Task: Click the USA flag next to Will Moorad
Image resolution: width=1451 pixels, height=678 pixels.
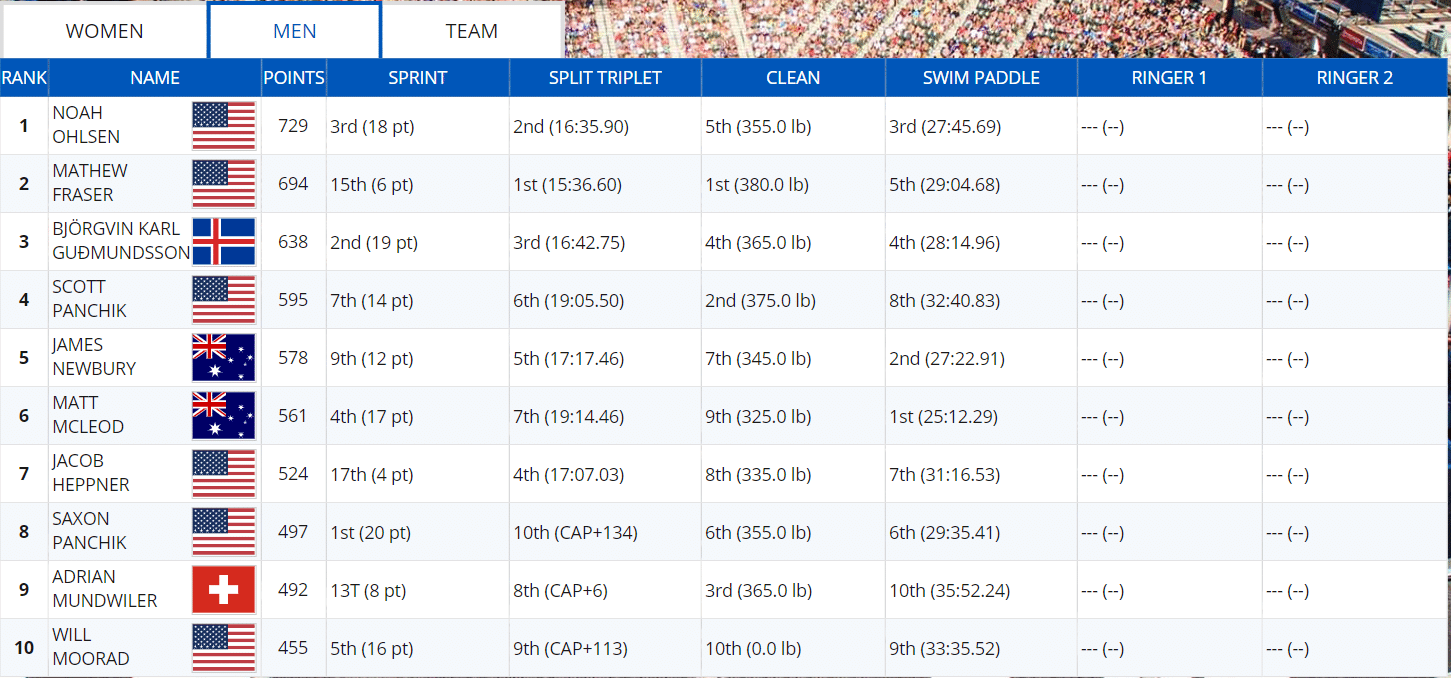Action: [223, 648]
